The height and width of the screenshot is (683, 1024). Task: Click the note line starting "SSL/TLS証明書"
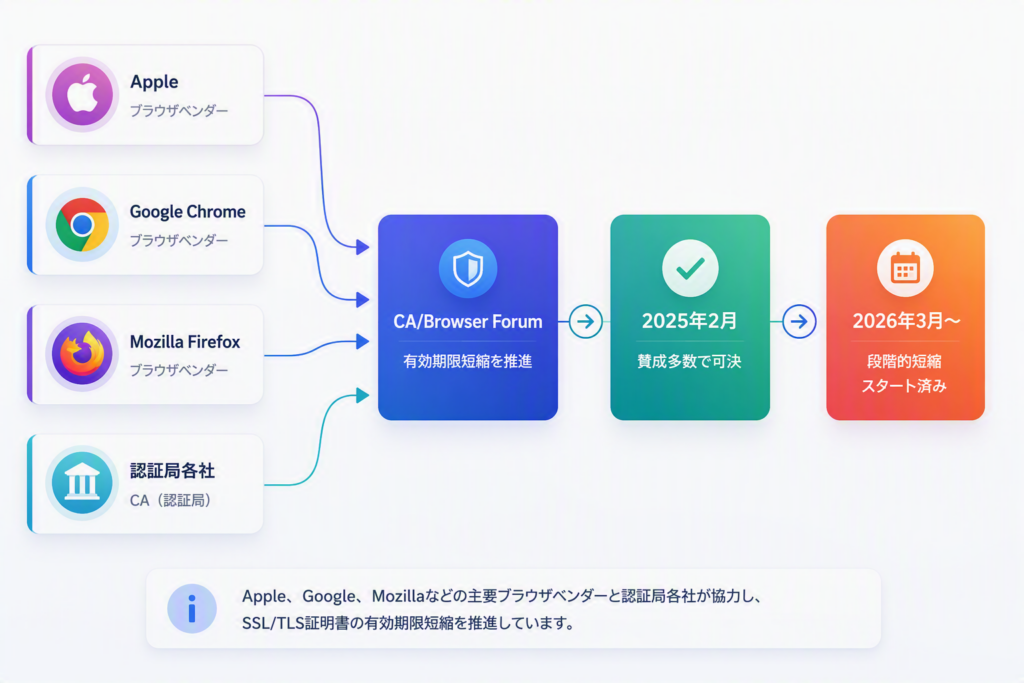(408, 623)
